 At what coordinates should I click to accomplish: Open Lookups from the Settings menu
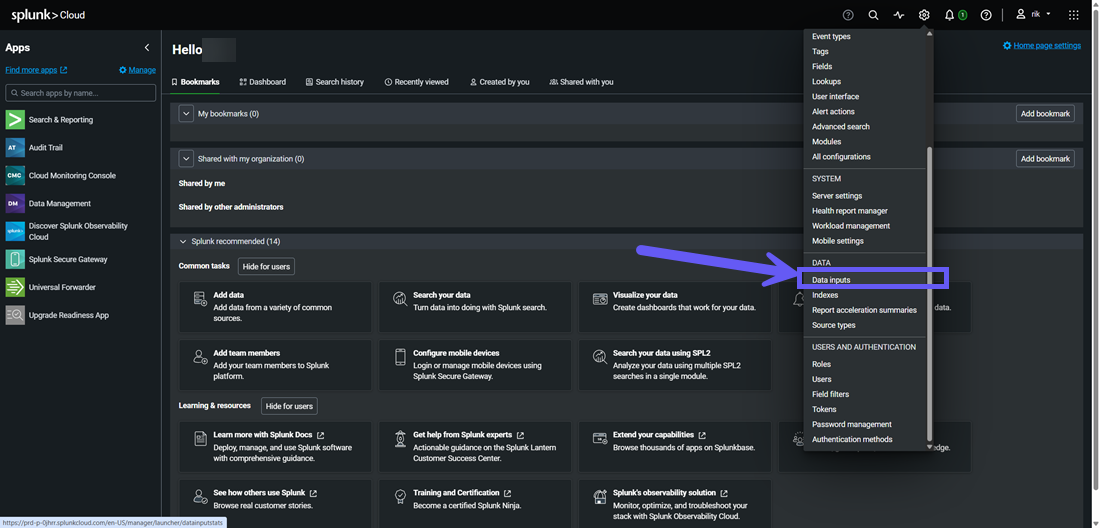(x=826, y=81)
